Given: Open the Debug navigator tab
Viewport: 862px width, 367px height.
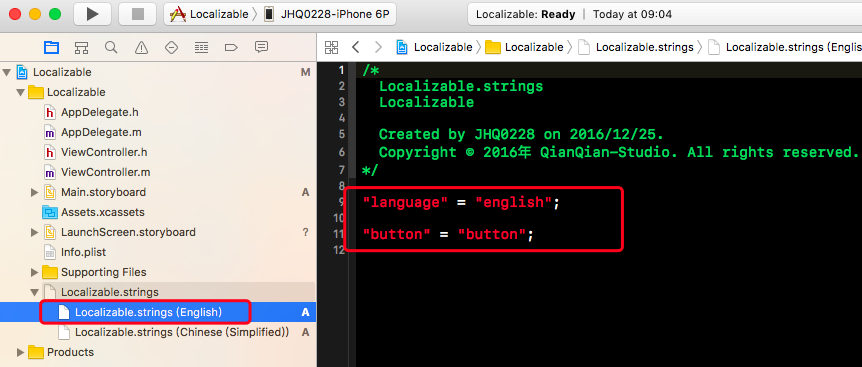Looking at the screenshot, I should click(x=201, y=48).
